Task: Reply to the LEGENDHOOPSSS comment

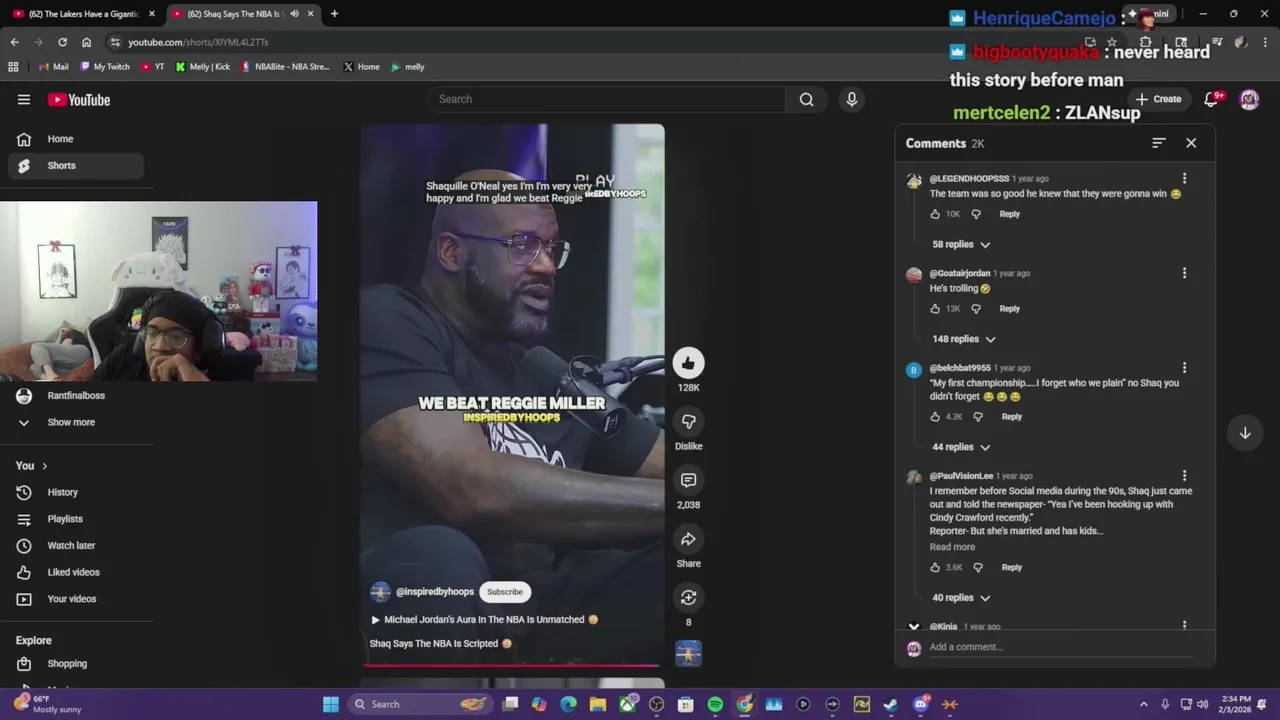Action: [1009, 214]
